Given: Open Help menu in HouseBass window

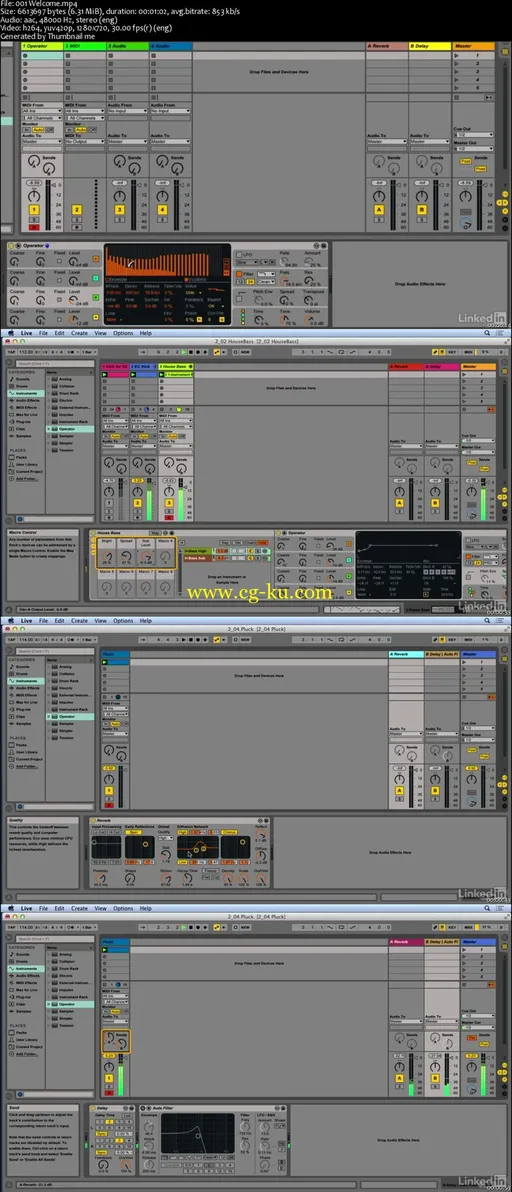Looking at the screenshot, I should tap(145, 333).
